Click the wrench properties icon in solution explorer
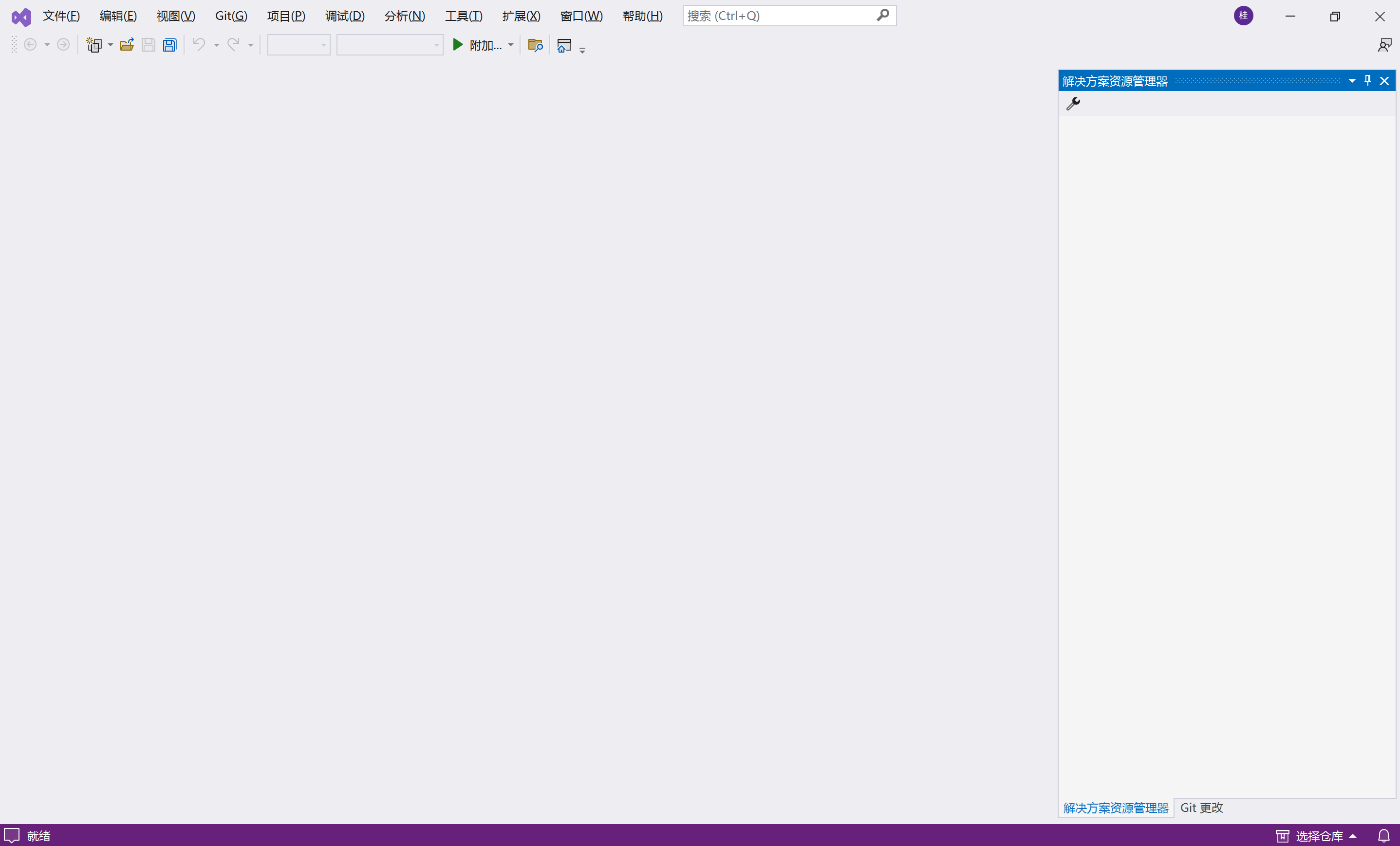This screenshot has width=1400, height=846. [1073, 103]
